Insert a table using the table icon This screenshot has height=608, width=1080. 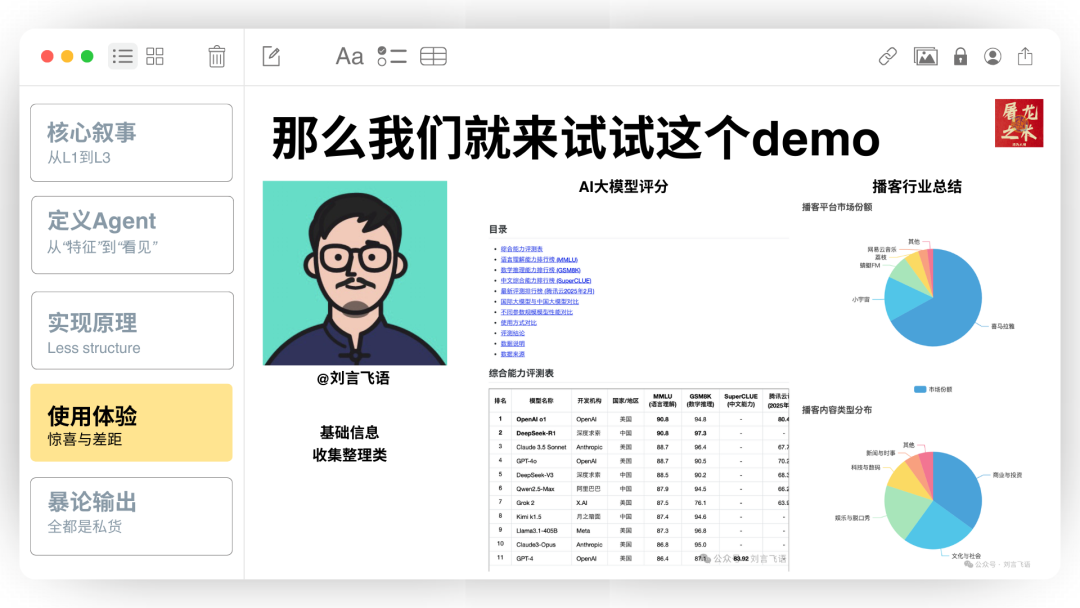point(432,56)
